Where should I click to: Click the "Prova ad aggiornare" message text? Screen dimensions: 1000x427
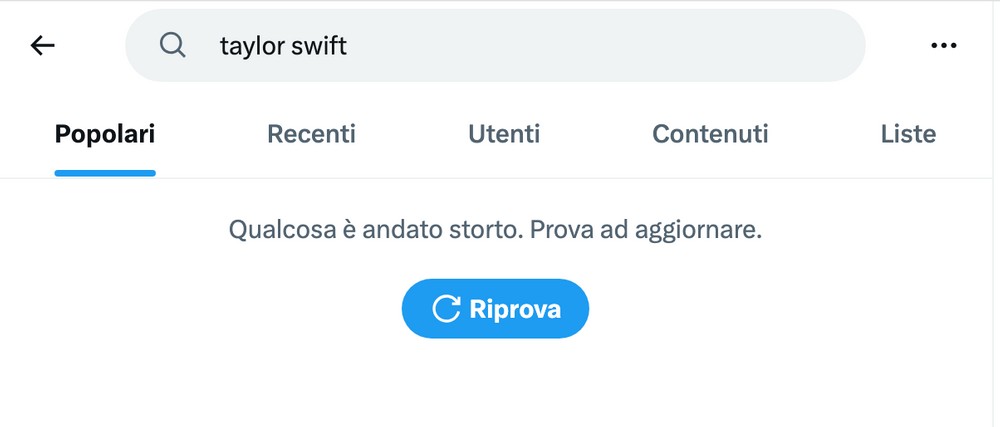646,231
